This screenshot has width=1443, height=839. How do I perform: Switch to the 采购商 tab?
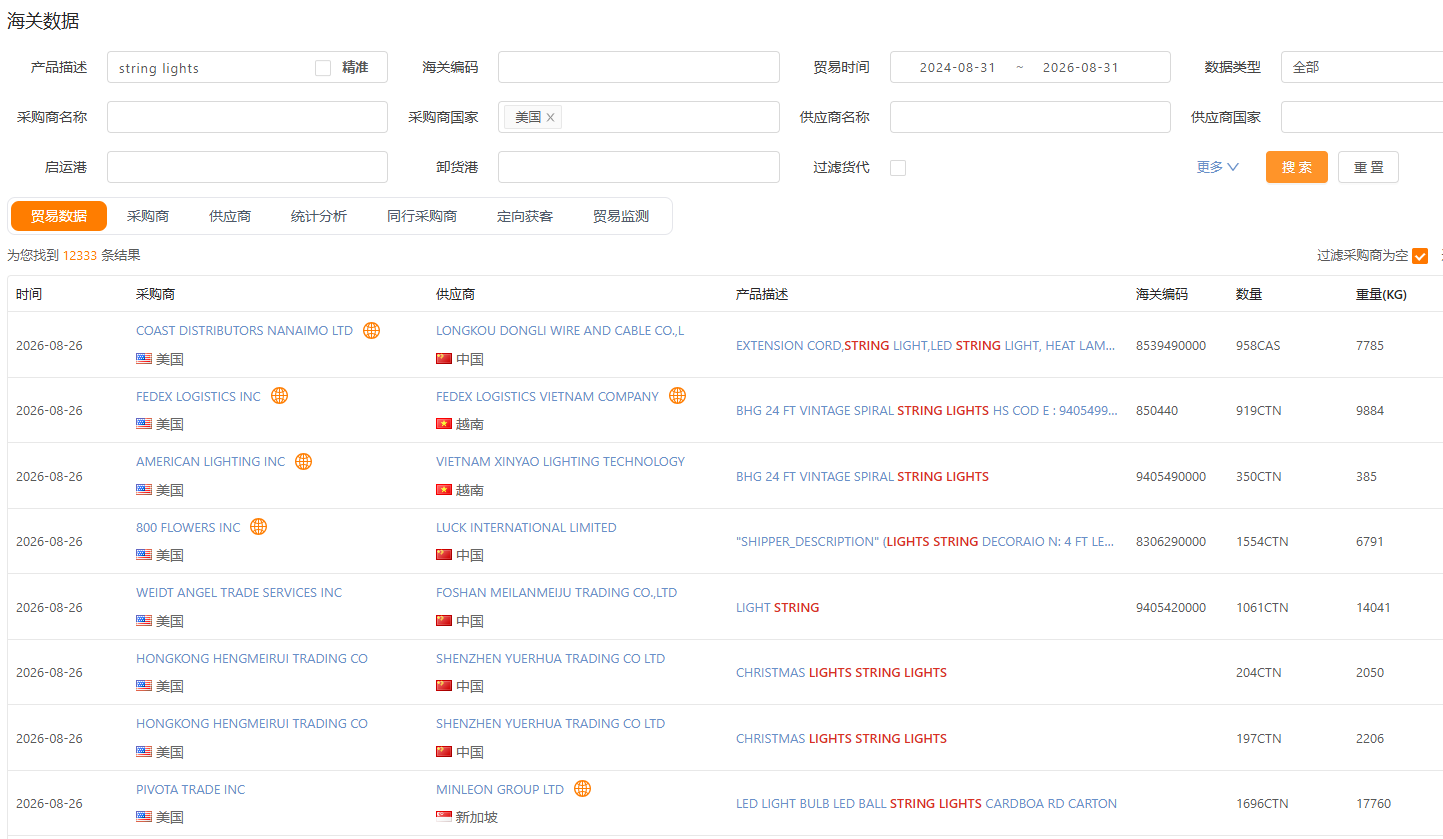pos(148,216)
